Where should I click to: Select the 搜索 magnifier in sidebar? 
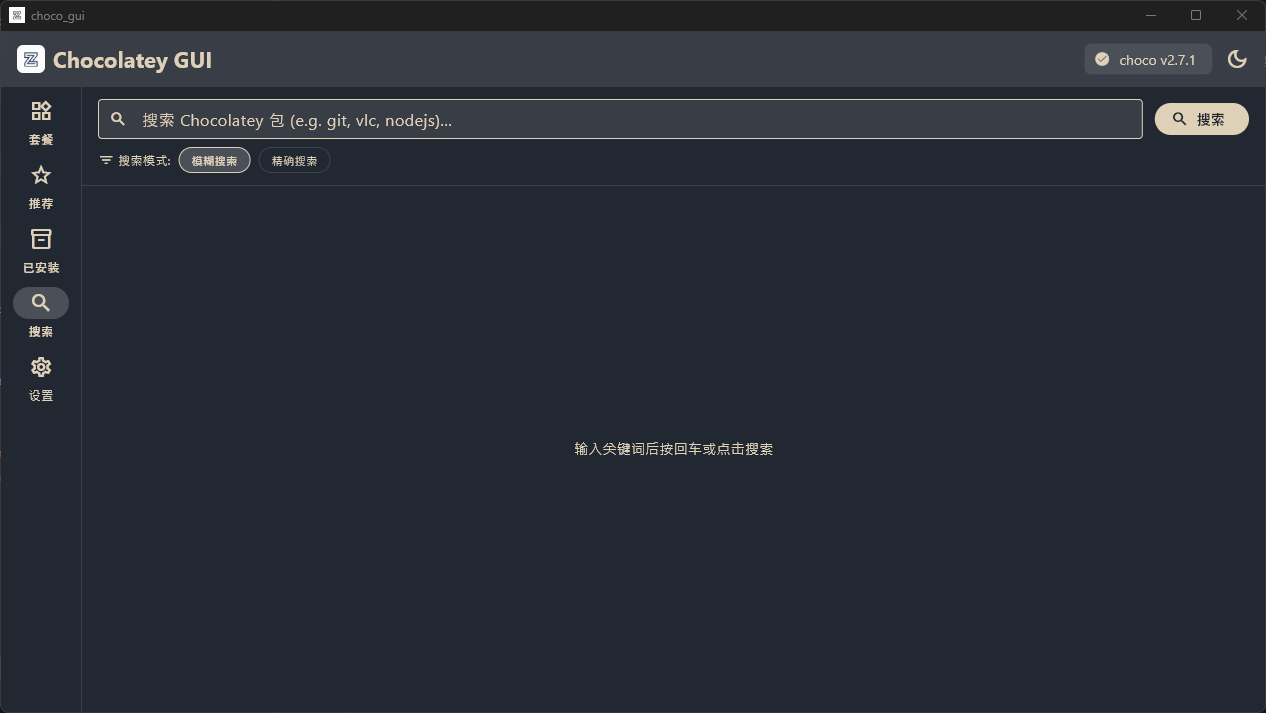click(x=41, y=303)
